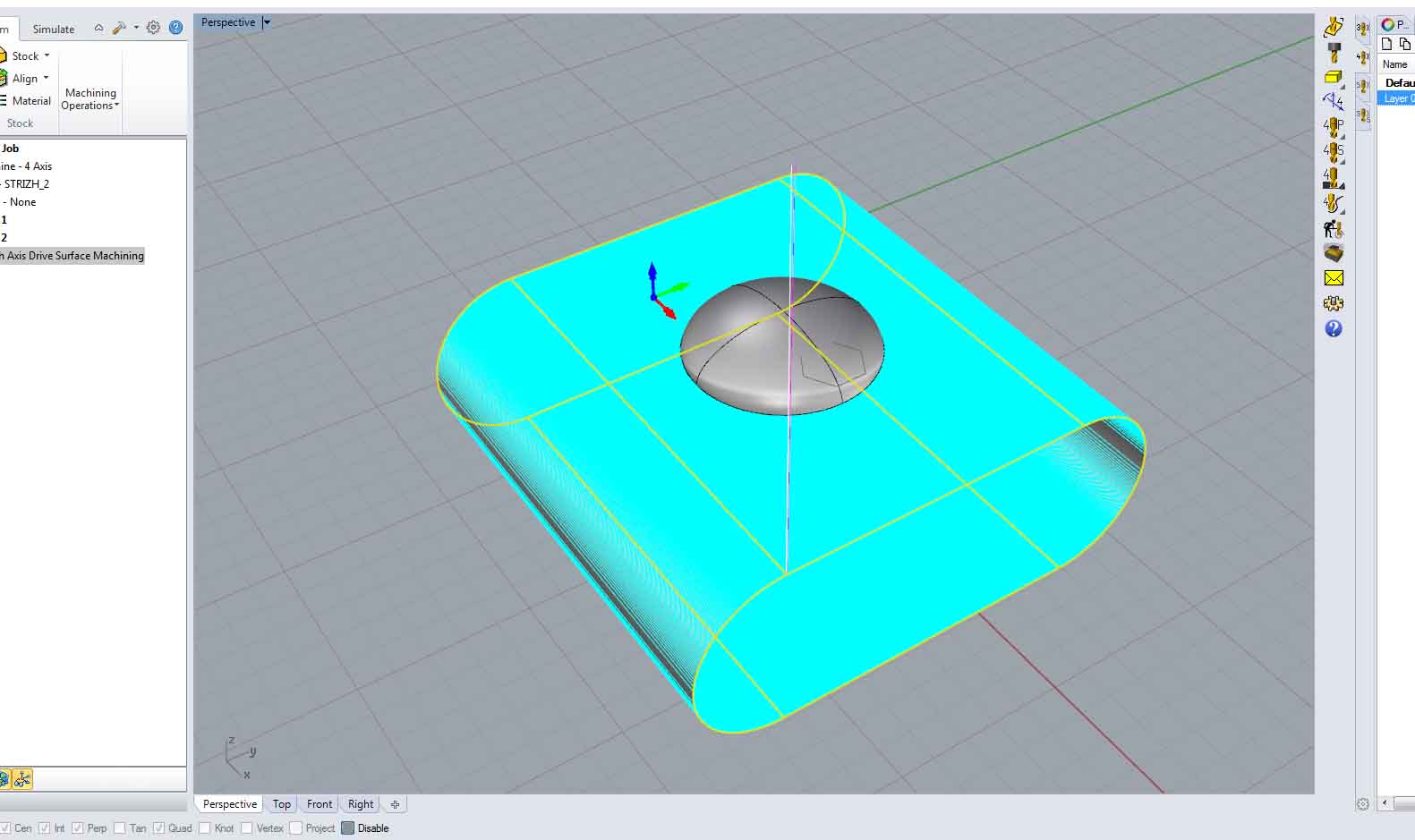Click the settings gear in ribbon header
This screenshot has width=1415, height=840.
tap(153, 28)
